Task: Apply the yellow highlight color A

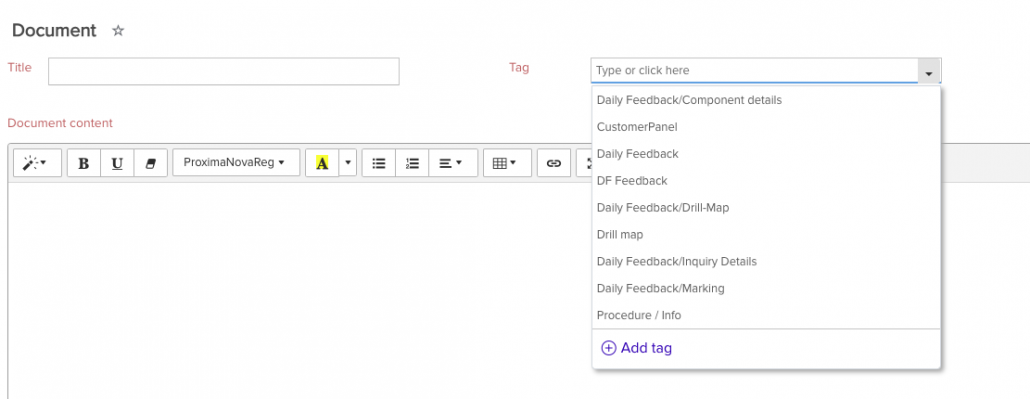Action: point(322,163)
